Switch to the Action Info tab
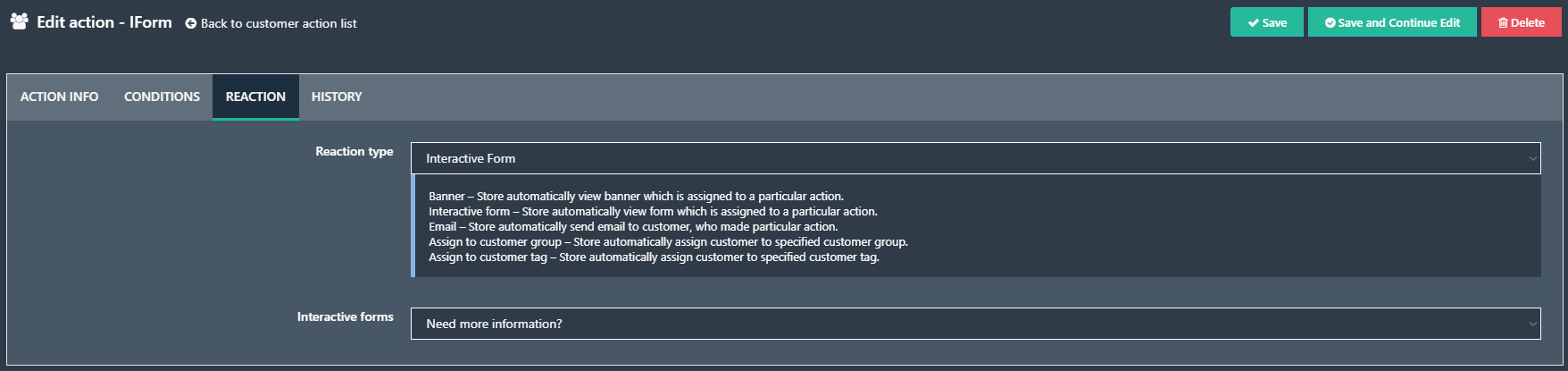 (x=60, y=97)
